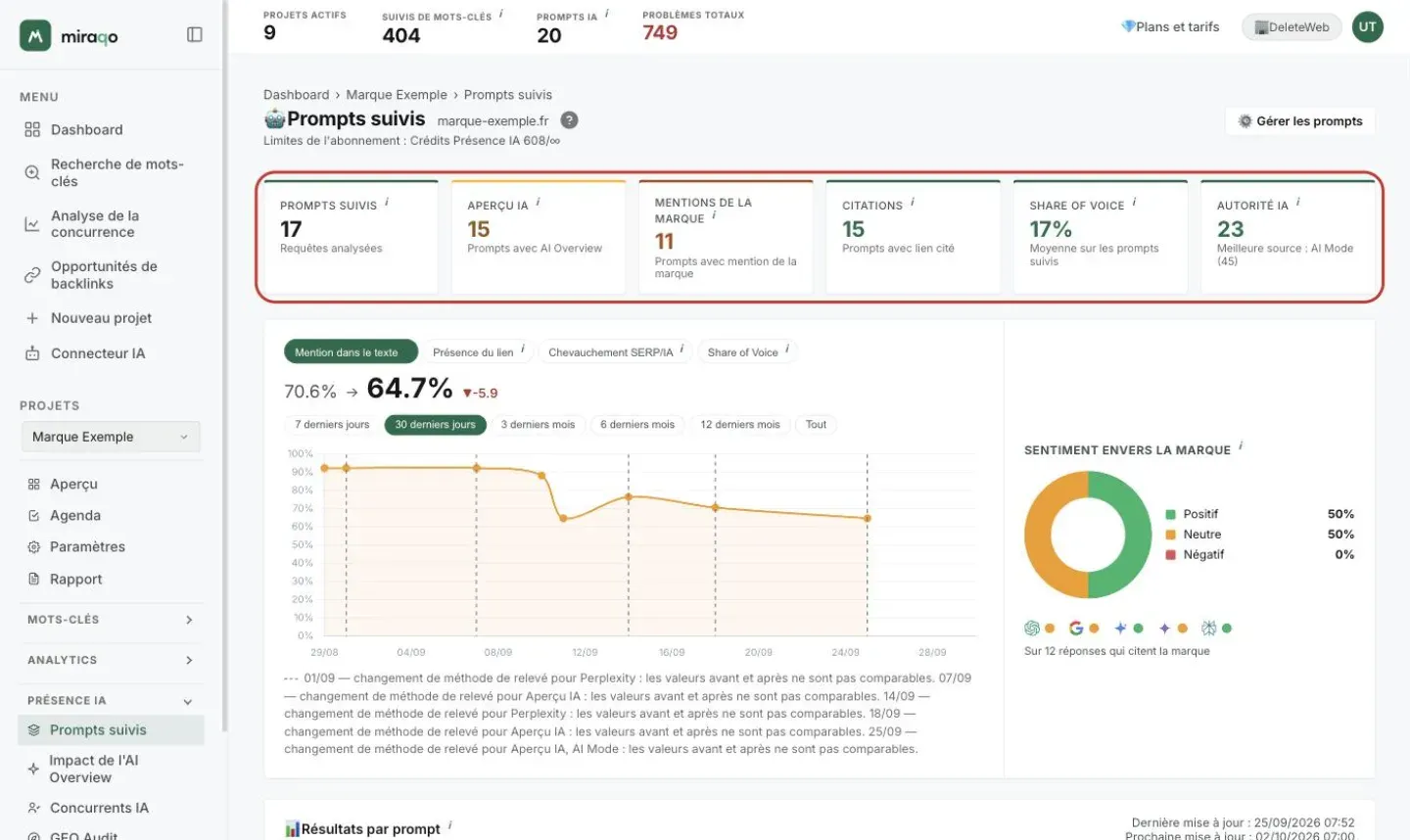This screenshot has height=840, width=1410.
Task: Click the Concurrents IA people icon
Action: click(x=33, y=808)
